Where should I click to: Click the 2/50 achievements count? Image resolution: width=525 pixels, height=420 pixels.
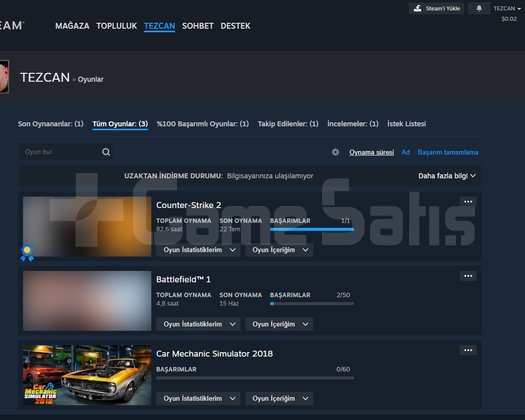pos(343,295)
